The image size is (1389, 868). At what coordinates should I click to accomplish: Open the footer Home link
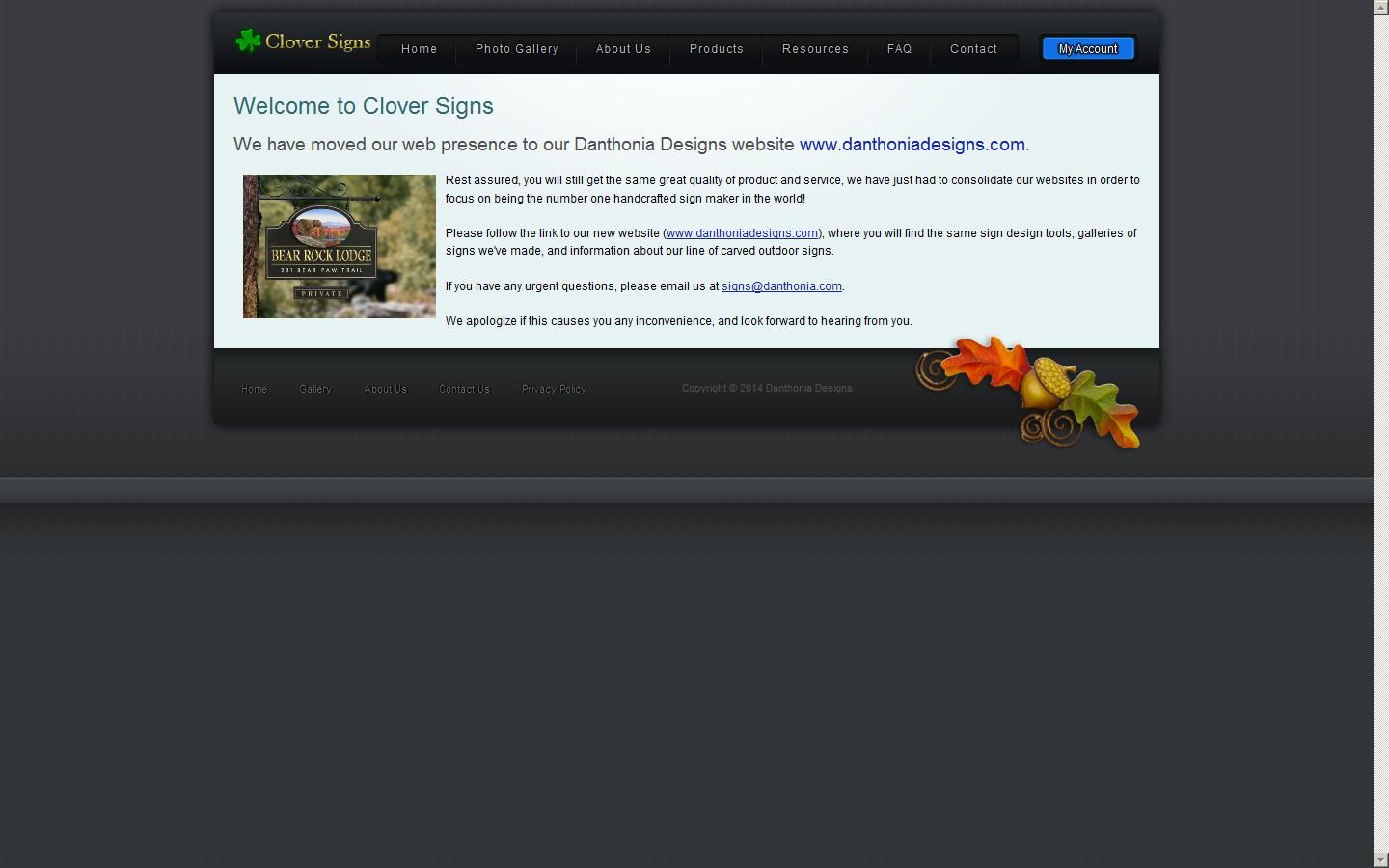(x=254, y=389)
